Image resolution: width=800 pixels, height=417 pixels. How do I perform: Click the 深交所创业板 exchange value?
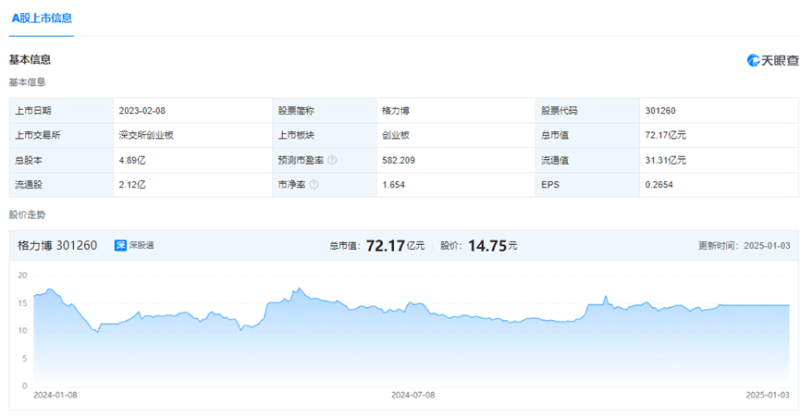[x=146, y=135]
